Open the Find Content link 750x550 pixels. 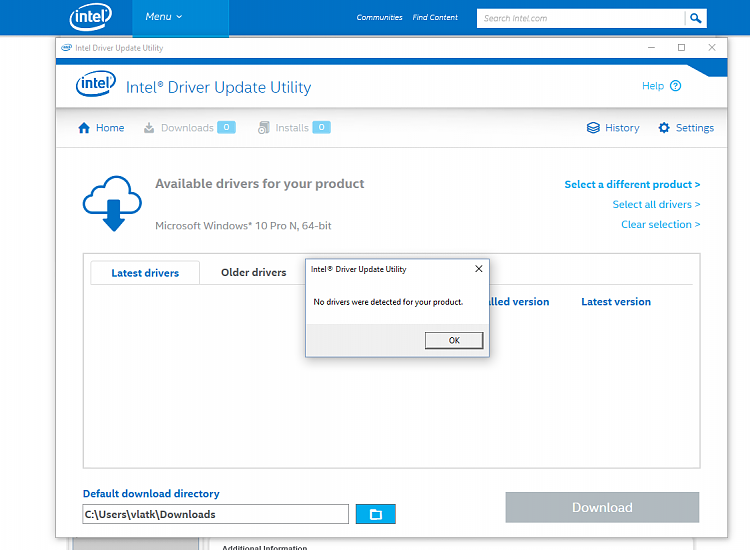435,18
